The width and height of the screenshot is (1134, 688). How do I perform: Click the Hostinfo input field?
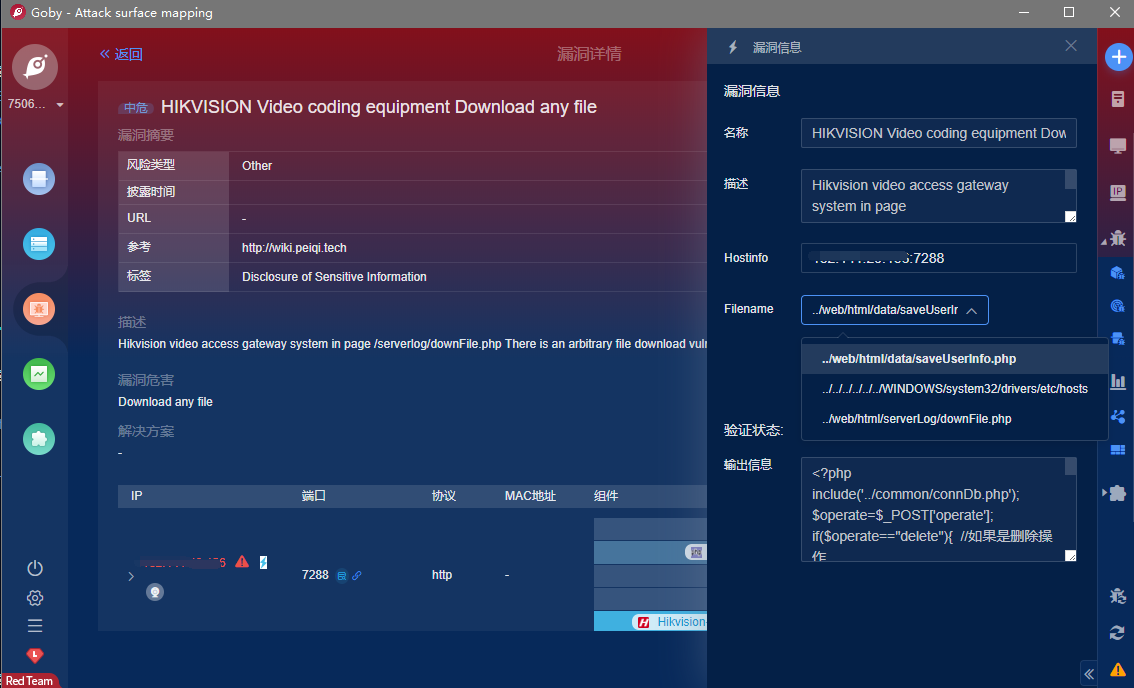938,258
